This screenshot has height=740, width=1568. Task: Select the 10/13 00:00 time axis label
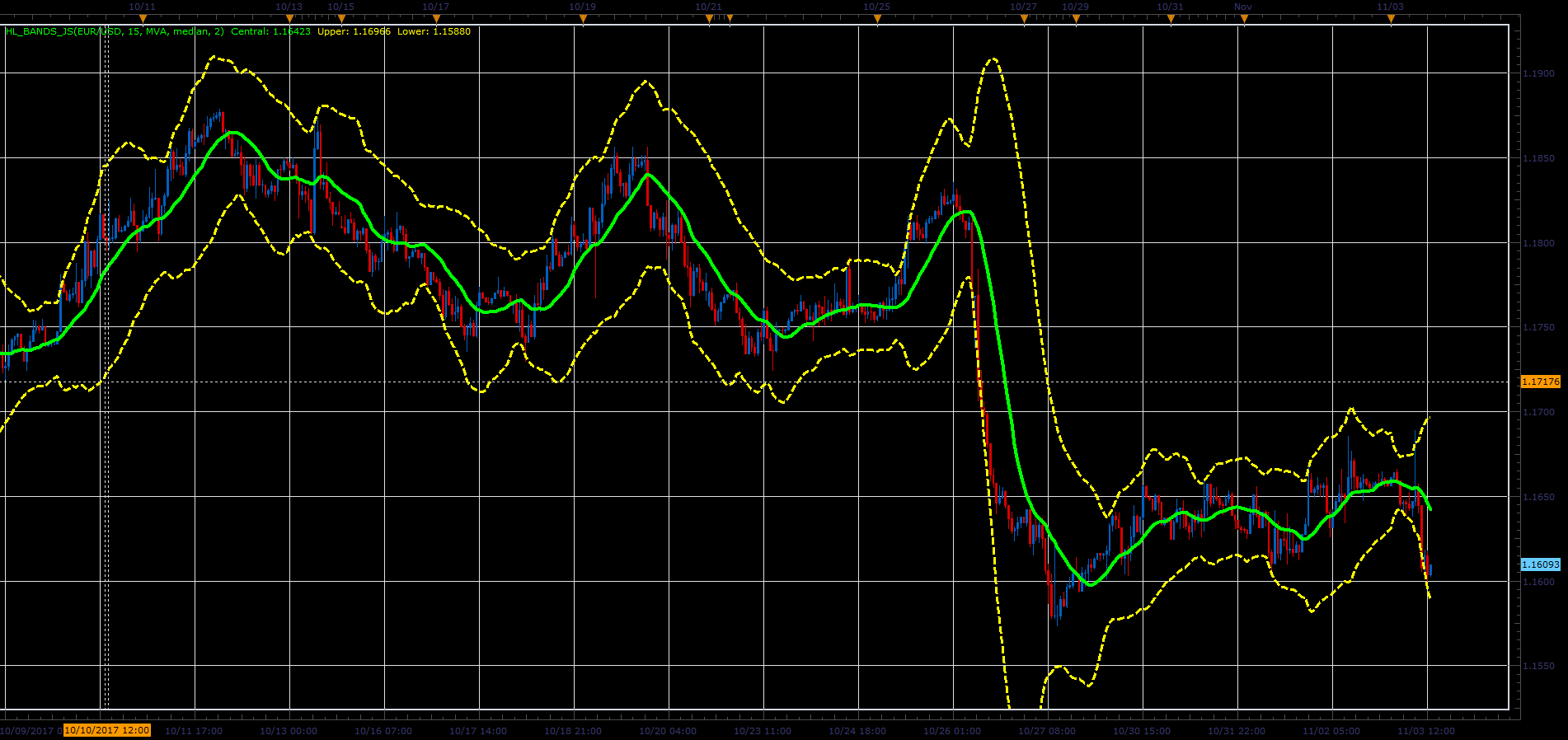[x=289, y=731]
